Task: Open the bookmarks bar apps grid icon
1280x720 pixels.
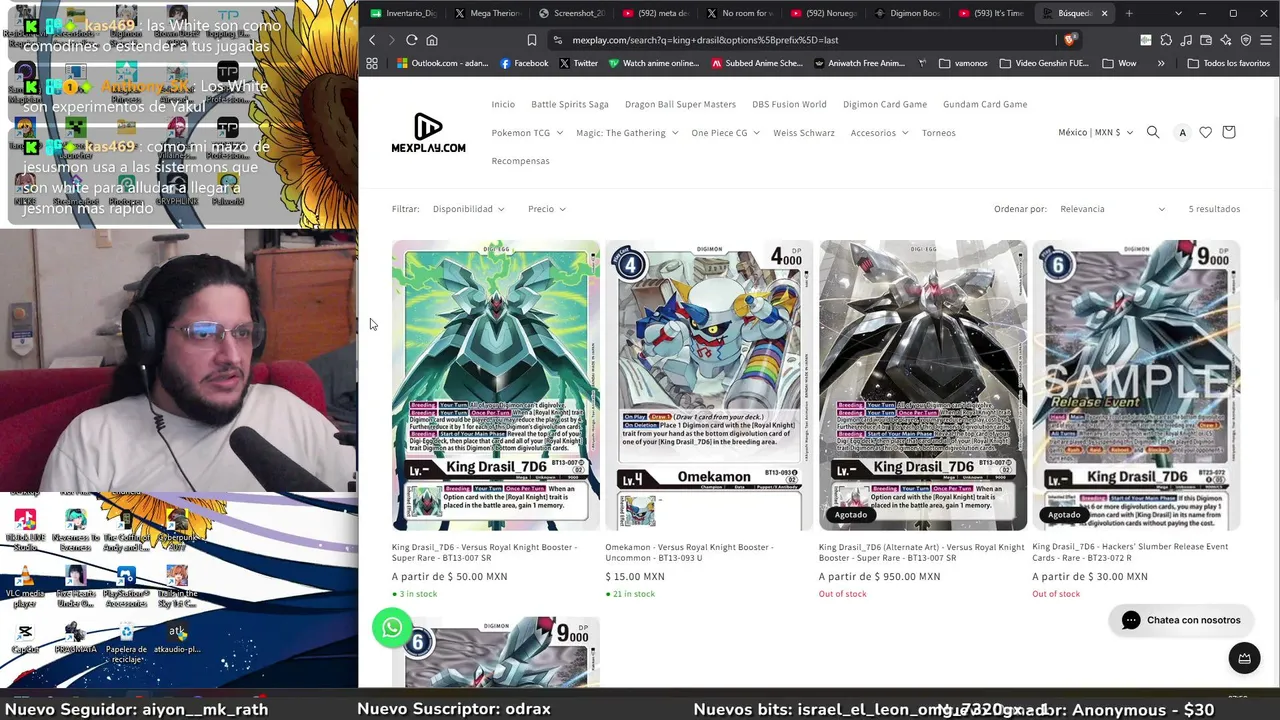Action: pyautogui.click(x=372, y=63)
